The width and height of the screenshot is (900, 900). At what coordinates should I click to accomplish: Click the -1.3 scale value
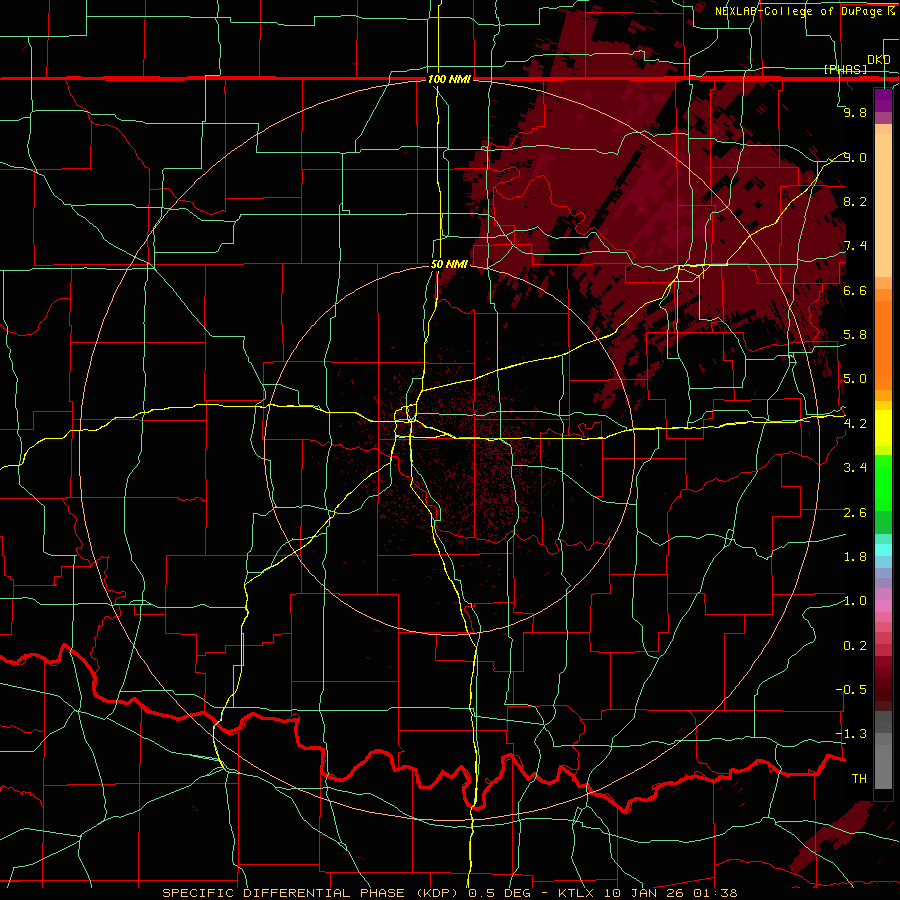(852, 734)
